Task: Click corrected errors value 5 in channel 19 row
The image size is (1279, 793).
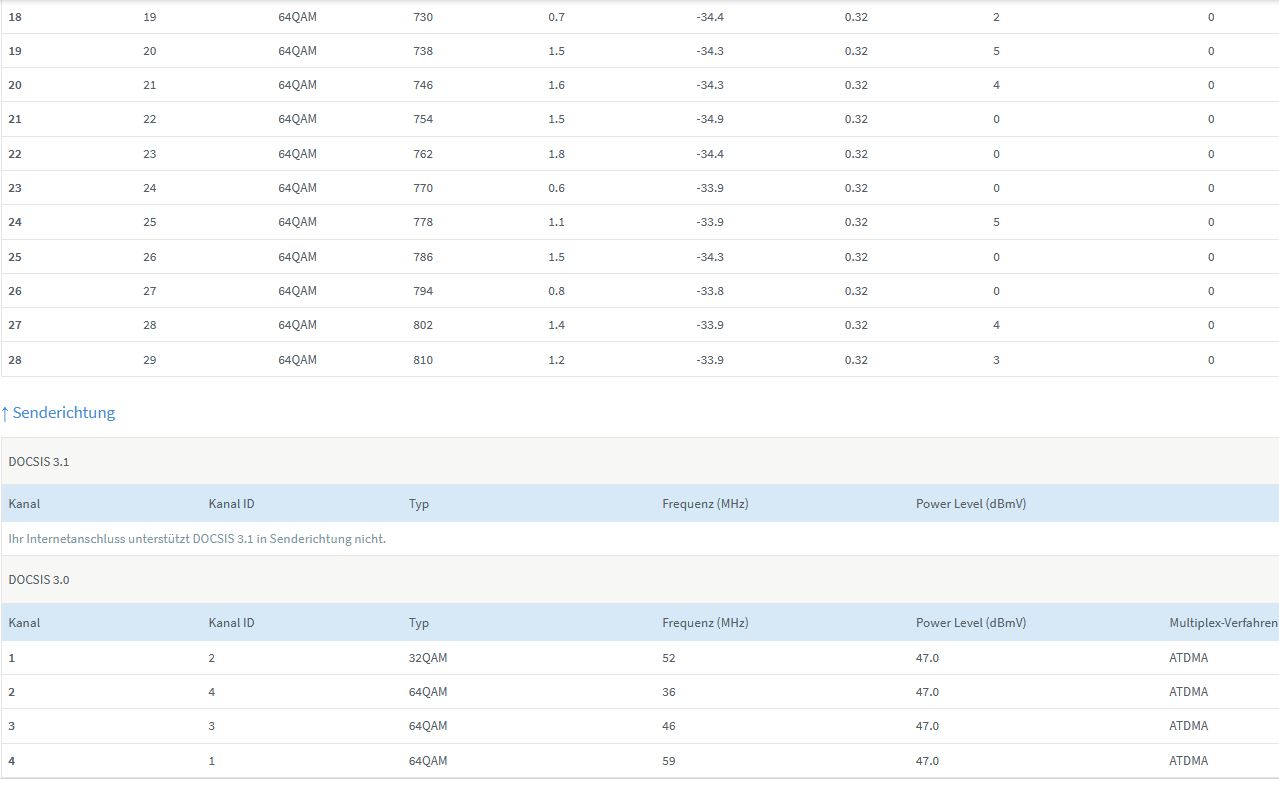Action: 996,51
